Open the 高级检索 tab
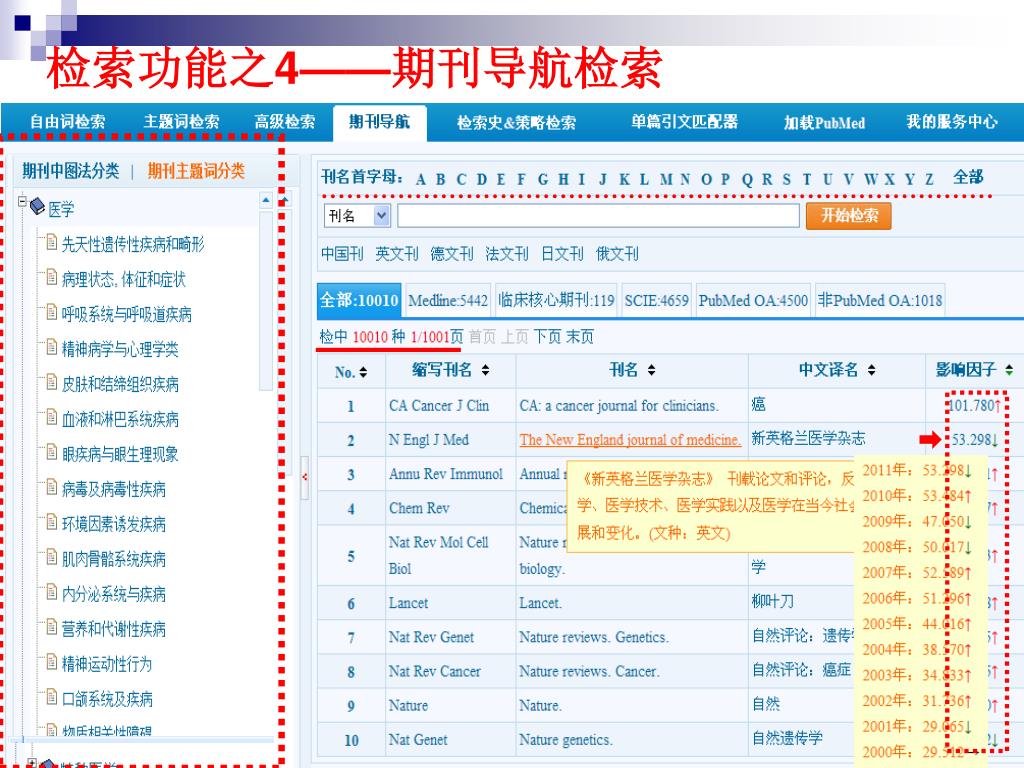The image size is (1024, 768). [x=285, y=121]
